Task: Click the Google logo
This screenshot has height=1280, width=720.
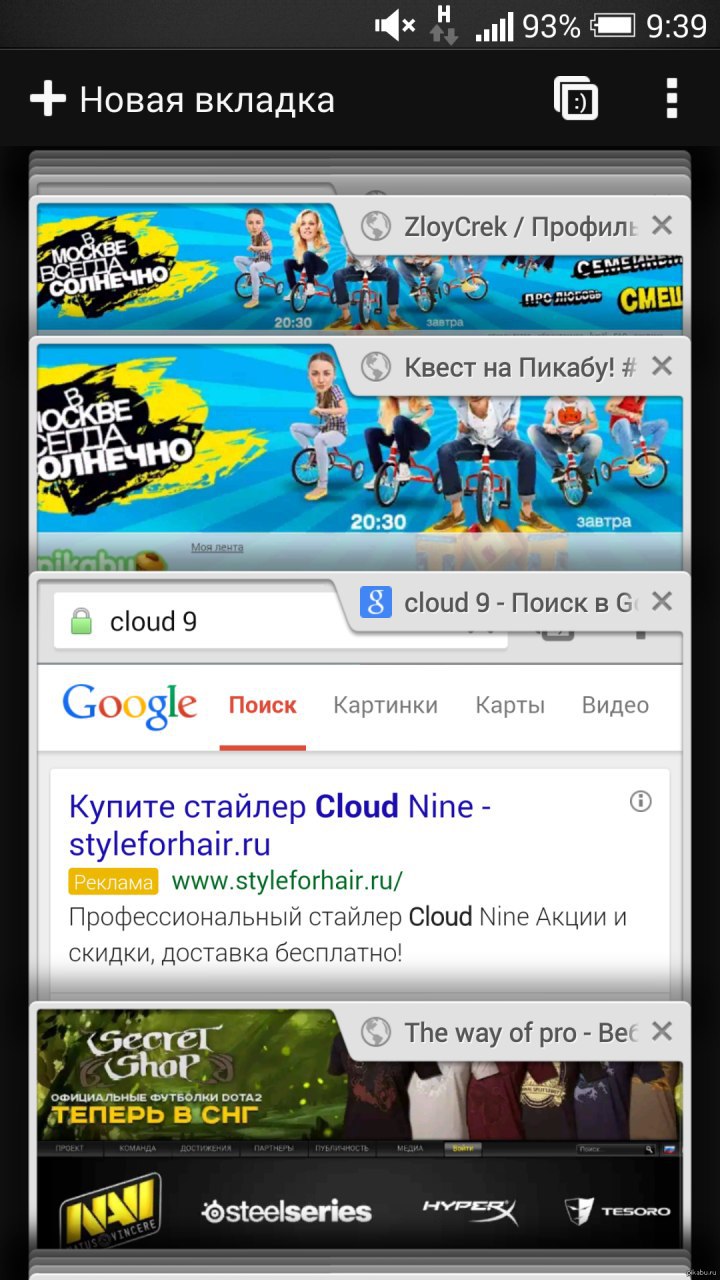Action: click(130, 707)
